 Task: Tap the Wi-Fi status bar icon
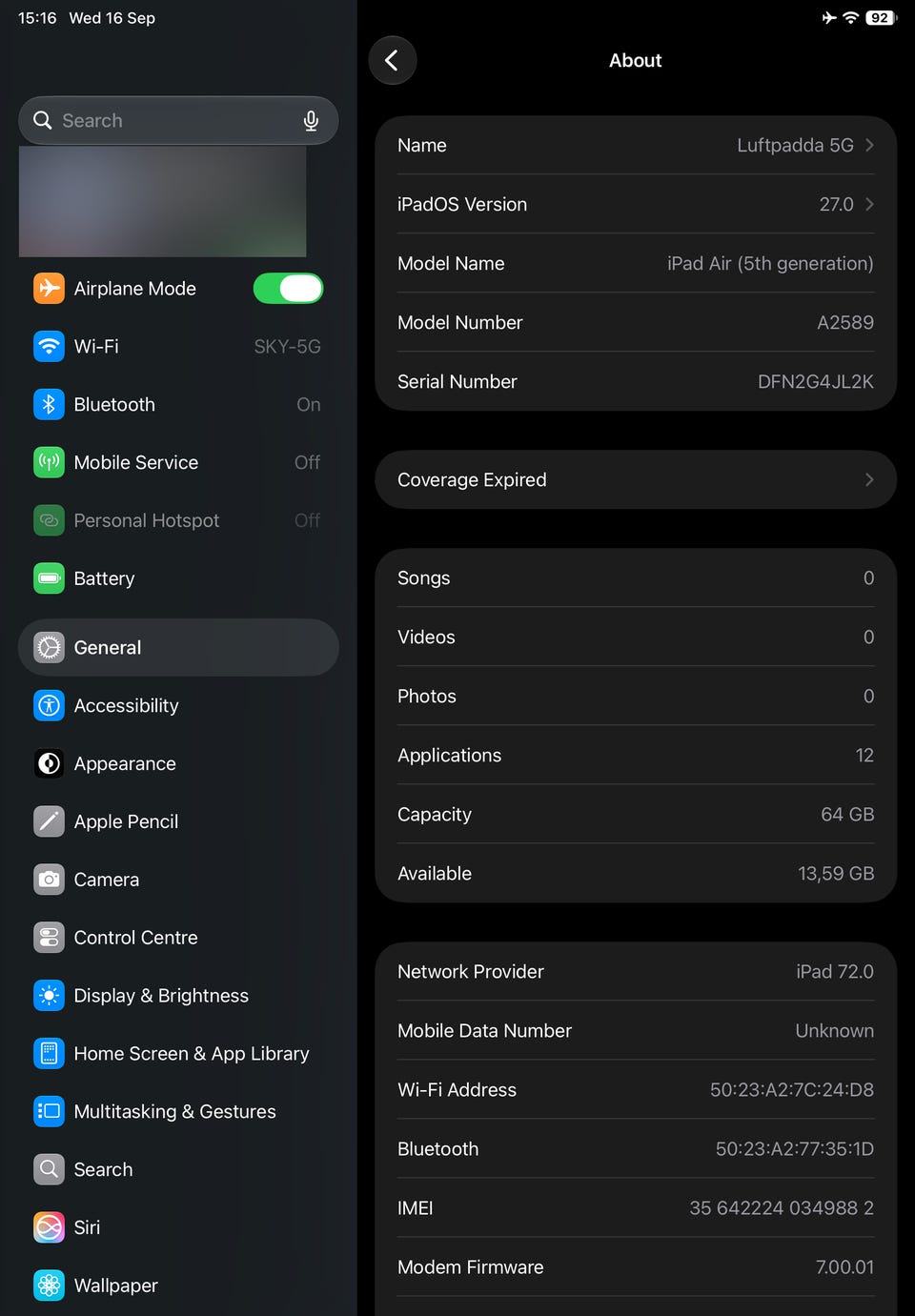850,17
